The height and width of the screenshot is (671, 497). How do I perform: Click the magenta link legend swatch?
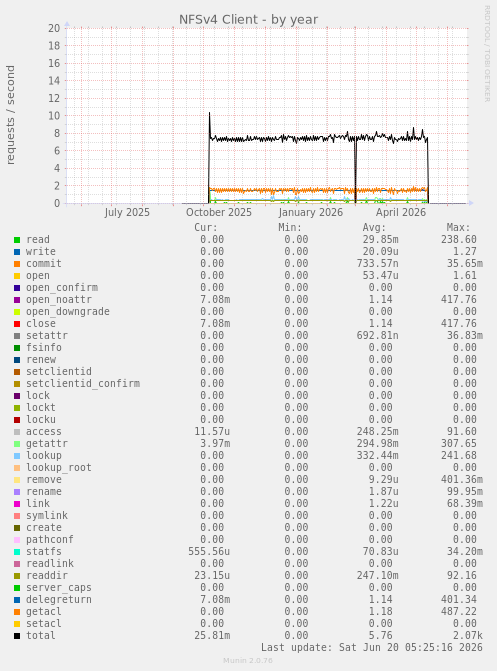pyautogui.click(x=17, y=504)
